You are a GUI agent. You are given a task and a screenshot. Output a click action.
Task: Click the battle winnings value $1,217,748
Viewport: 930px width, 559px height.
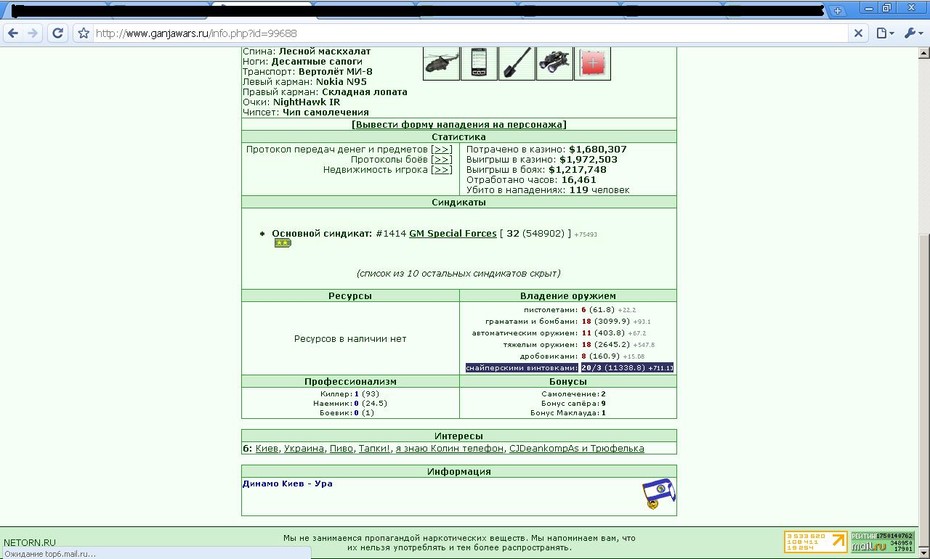click(577, 170)
